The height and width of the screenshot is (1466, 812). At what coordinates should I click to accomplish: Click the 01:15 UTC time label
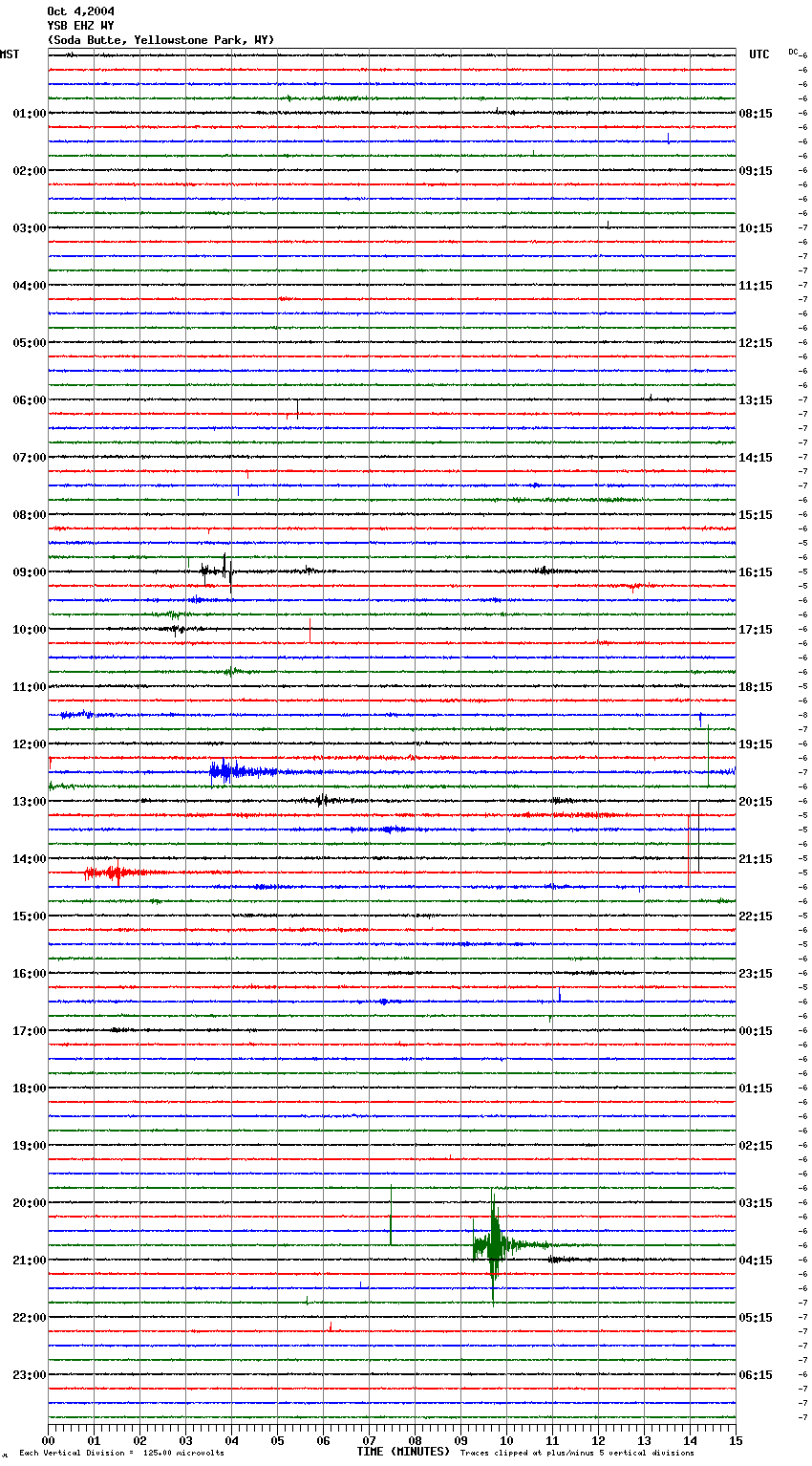[x=756, y=1089]
